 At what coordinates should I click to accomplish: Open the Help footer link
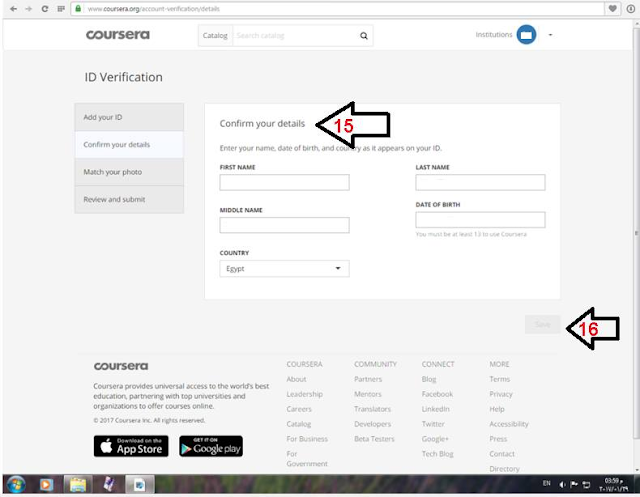click(497, 409)
